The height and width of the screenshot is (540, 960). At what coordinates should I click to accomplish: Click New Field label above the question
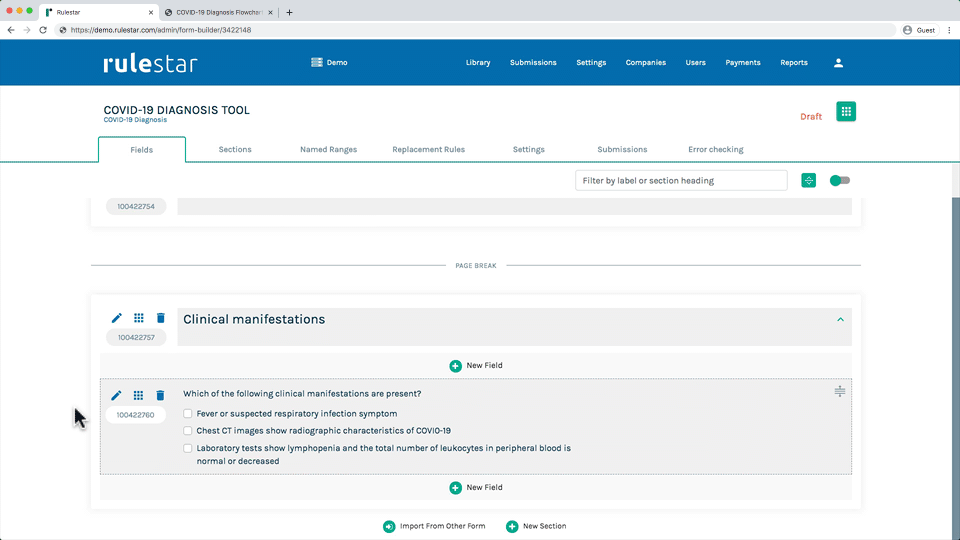[x=484, y=366]
